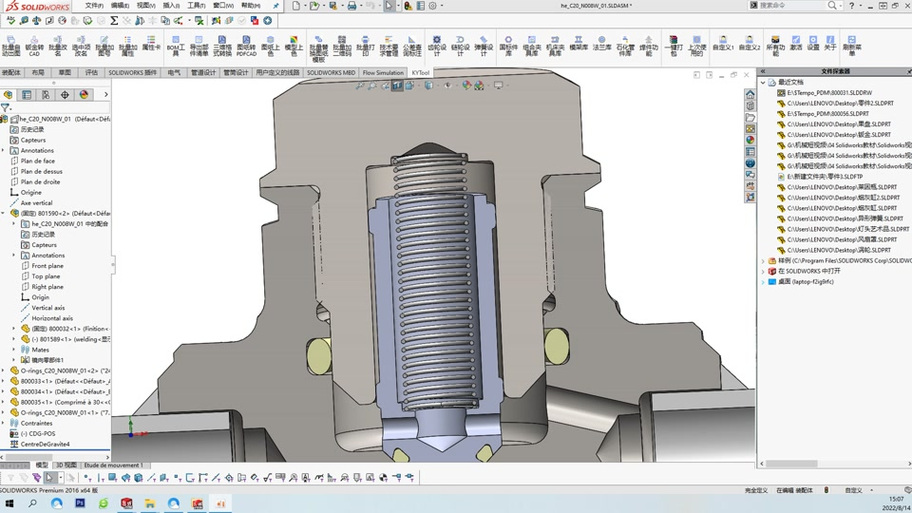Switch to the 装配体 assembly tab
Screen dimensions: 912x513
[x=11, y=73]
